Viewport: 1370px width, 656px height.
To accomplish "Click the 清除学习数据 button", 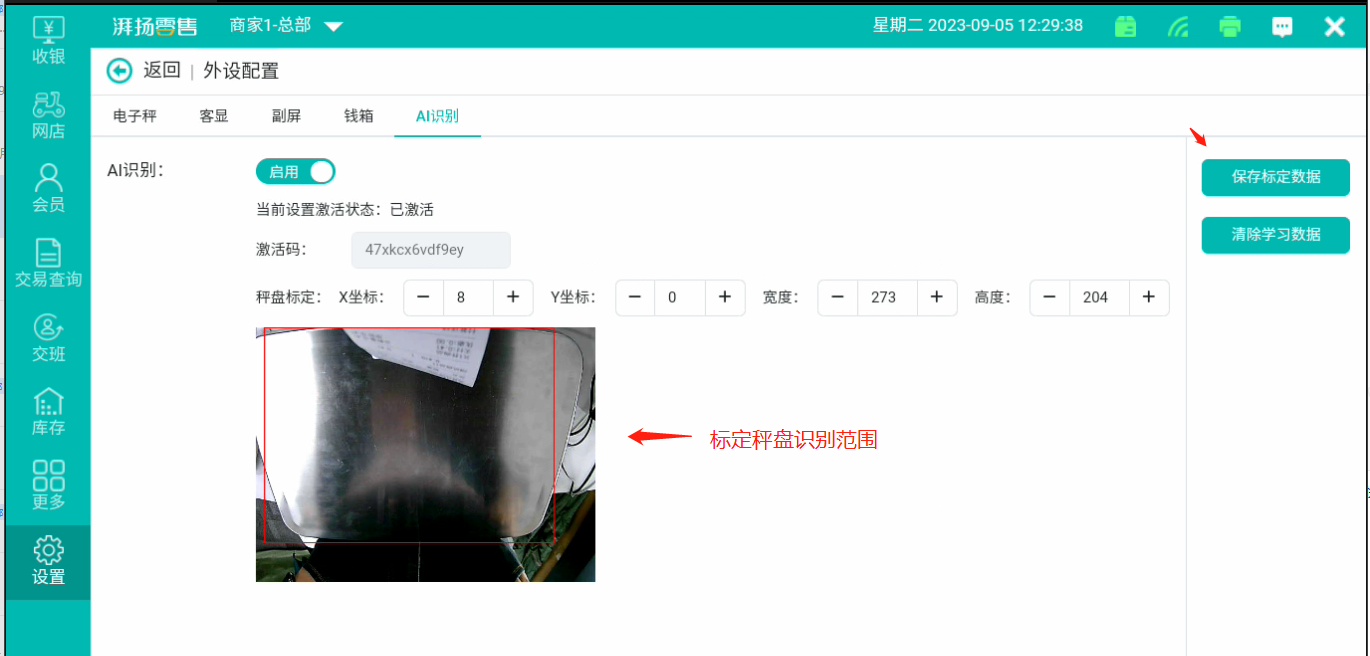I will pos(1276,235).
